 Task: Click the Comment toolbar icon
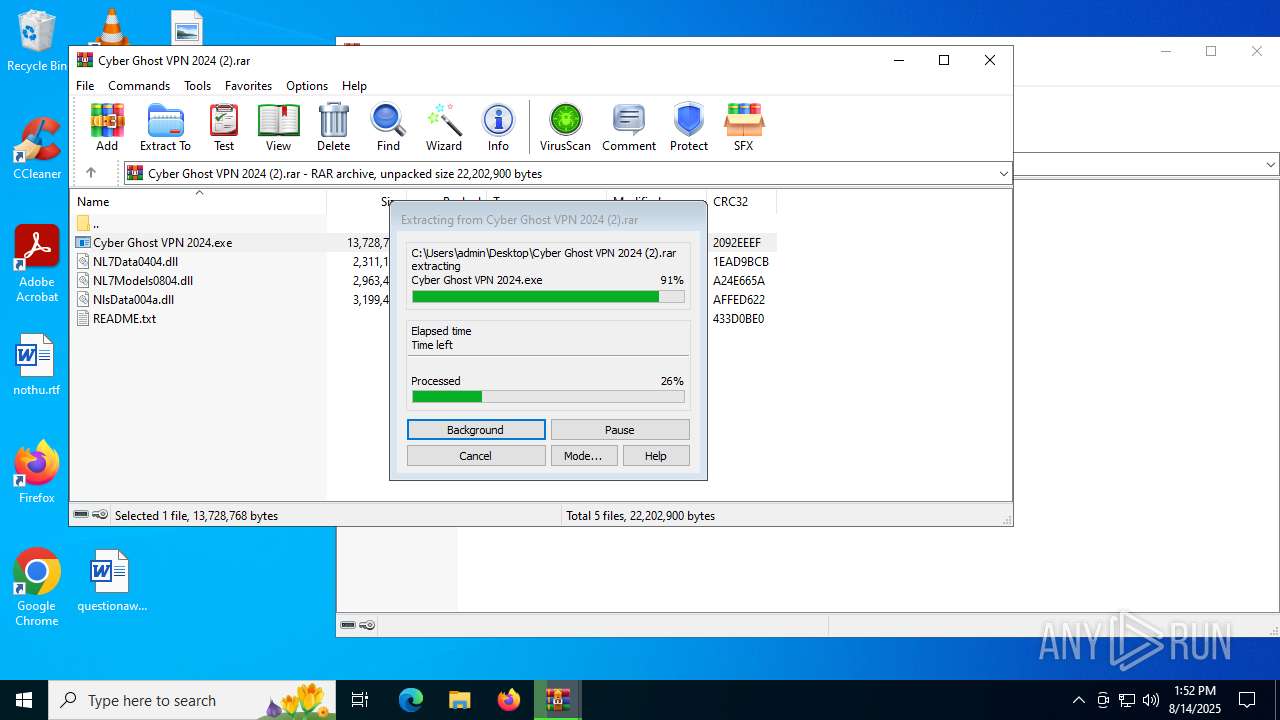629,127
